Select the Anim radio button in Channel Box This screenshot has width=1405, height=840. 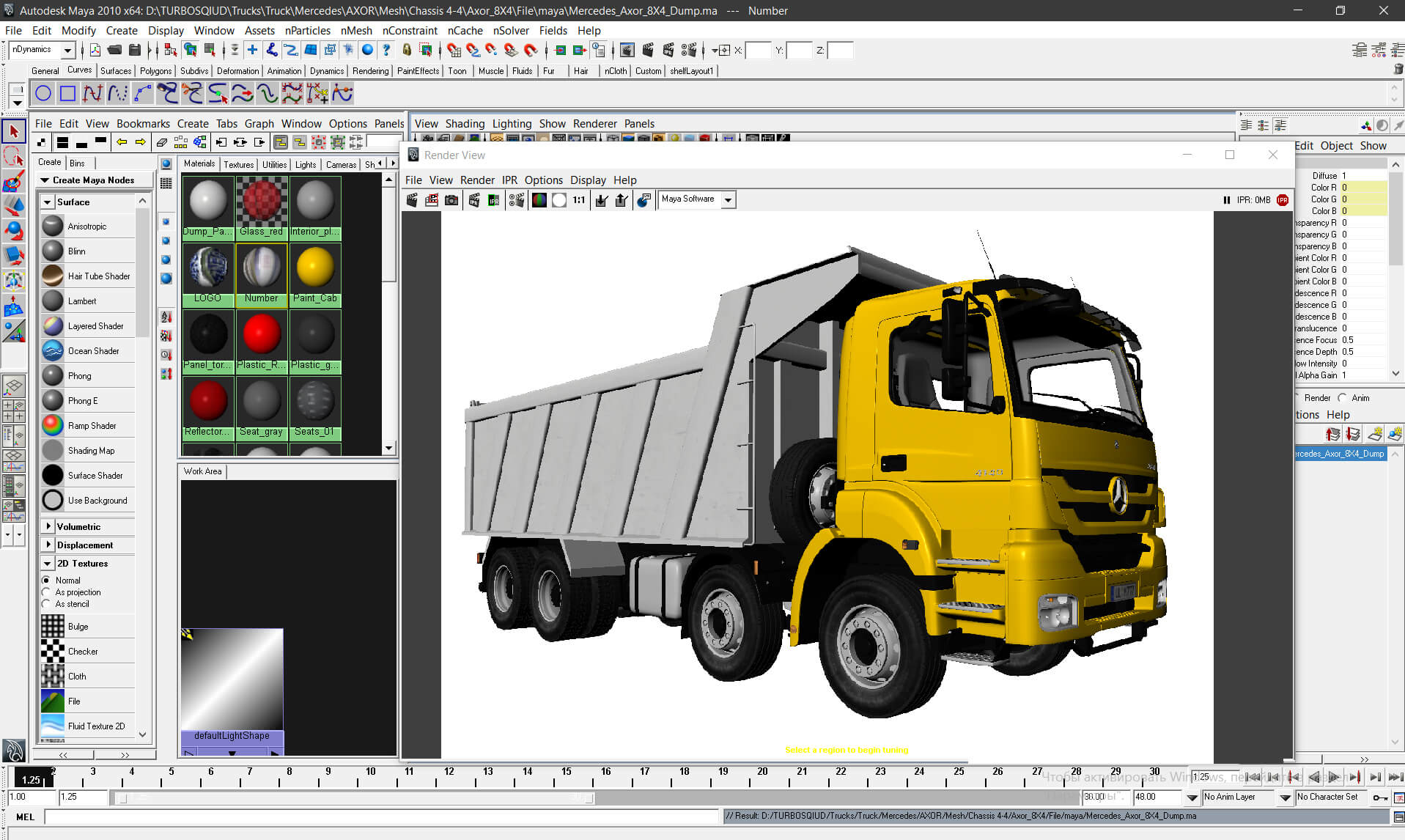pos(1342,397)
